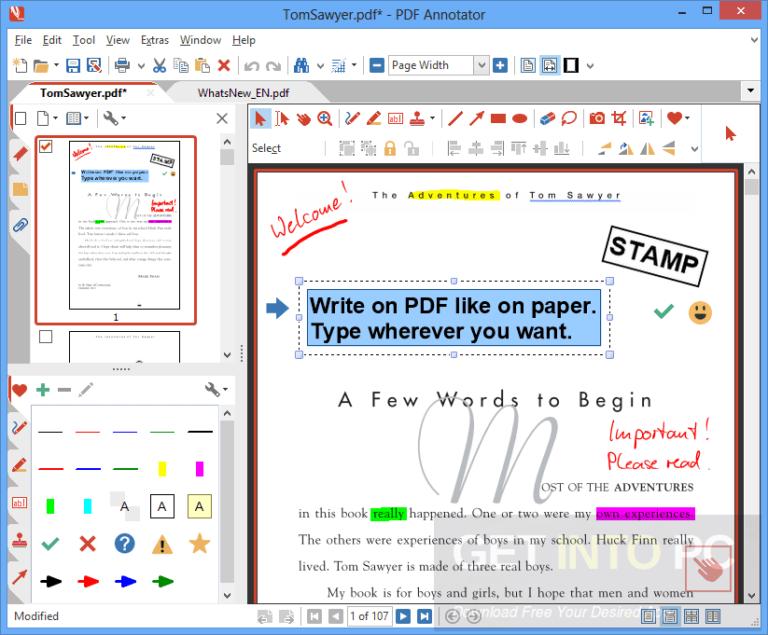Choose the Ellipse shape tool

pyautogui.click(x=520, y=119)
